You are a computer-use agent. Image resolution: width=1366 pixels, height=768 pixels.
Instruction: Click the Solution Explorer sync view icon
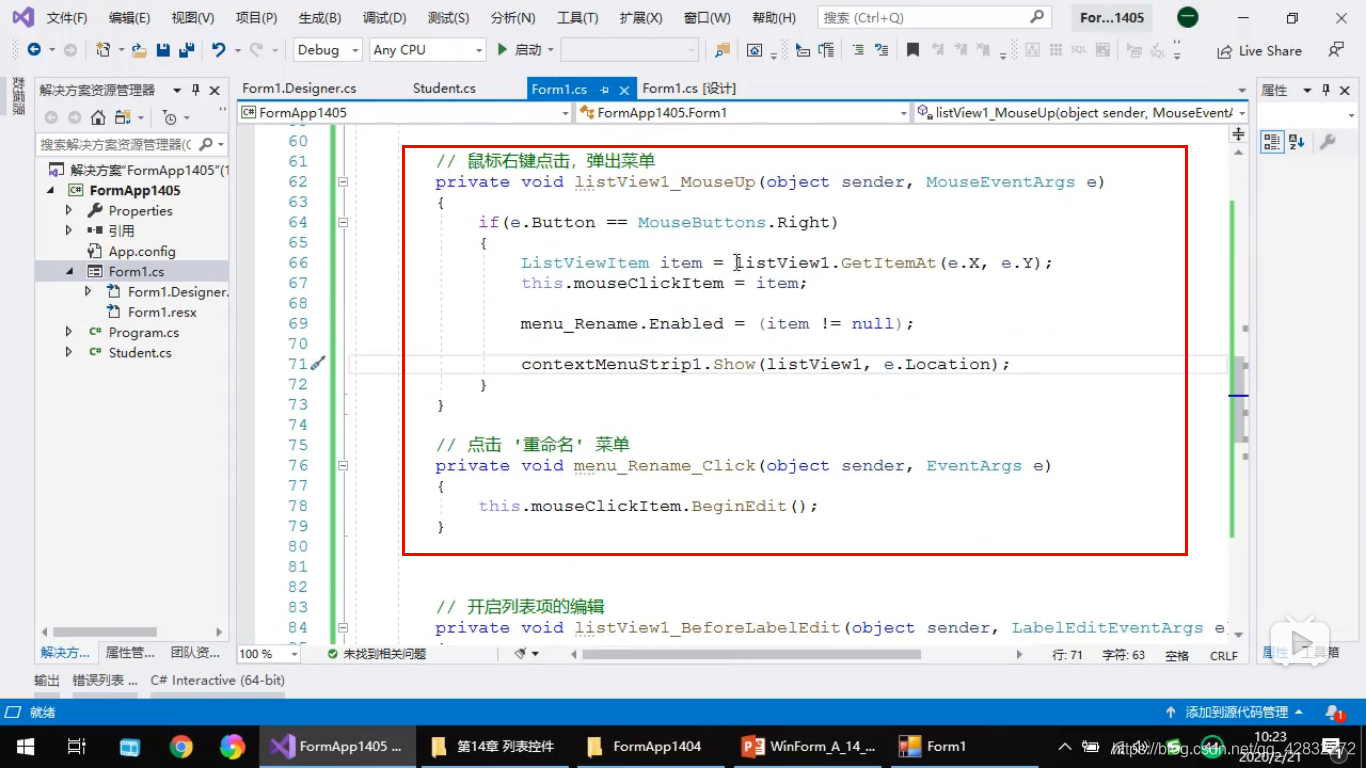(x=123, y=118)
